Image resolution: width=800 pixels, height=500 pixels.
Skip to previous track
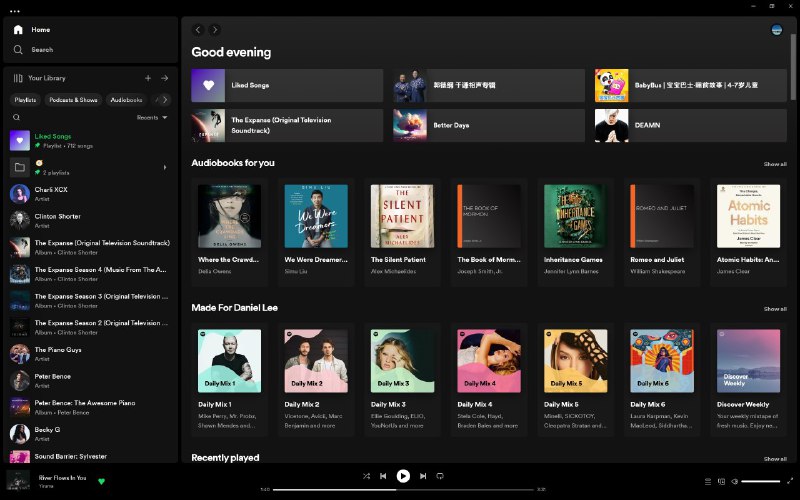[383, 476]
